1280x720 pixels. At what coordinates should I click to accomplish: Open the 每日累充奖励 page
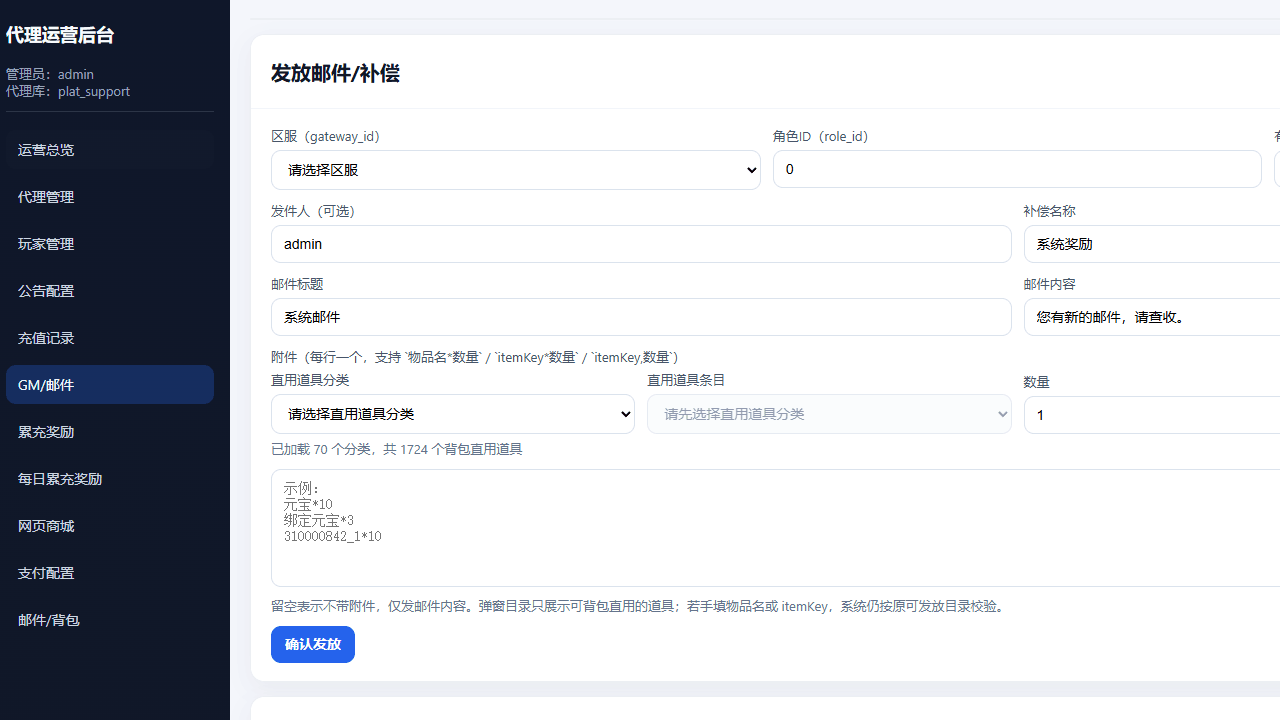(60, 479)
